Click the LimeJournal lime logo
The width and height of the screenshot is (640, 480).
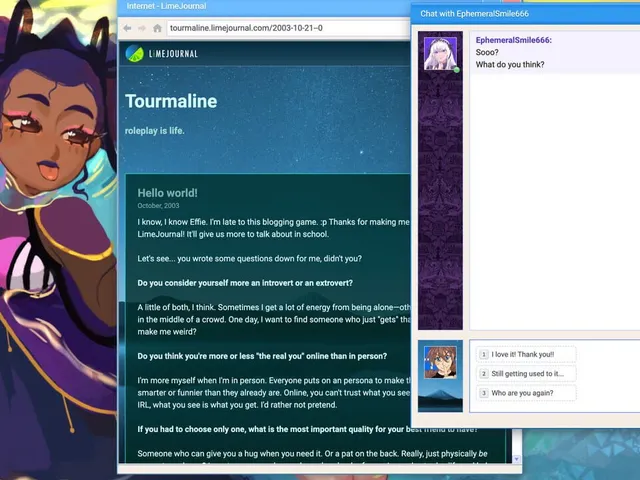pyautogui.click(x=134, y=53)
